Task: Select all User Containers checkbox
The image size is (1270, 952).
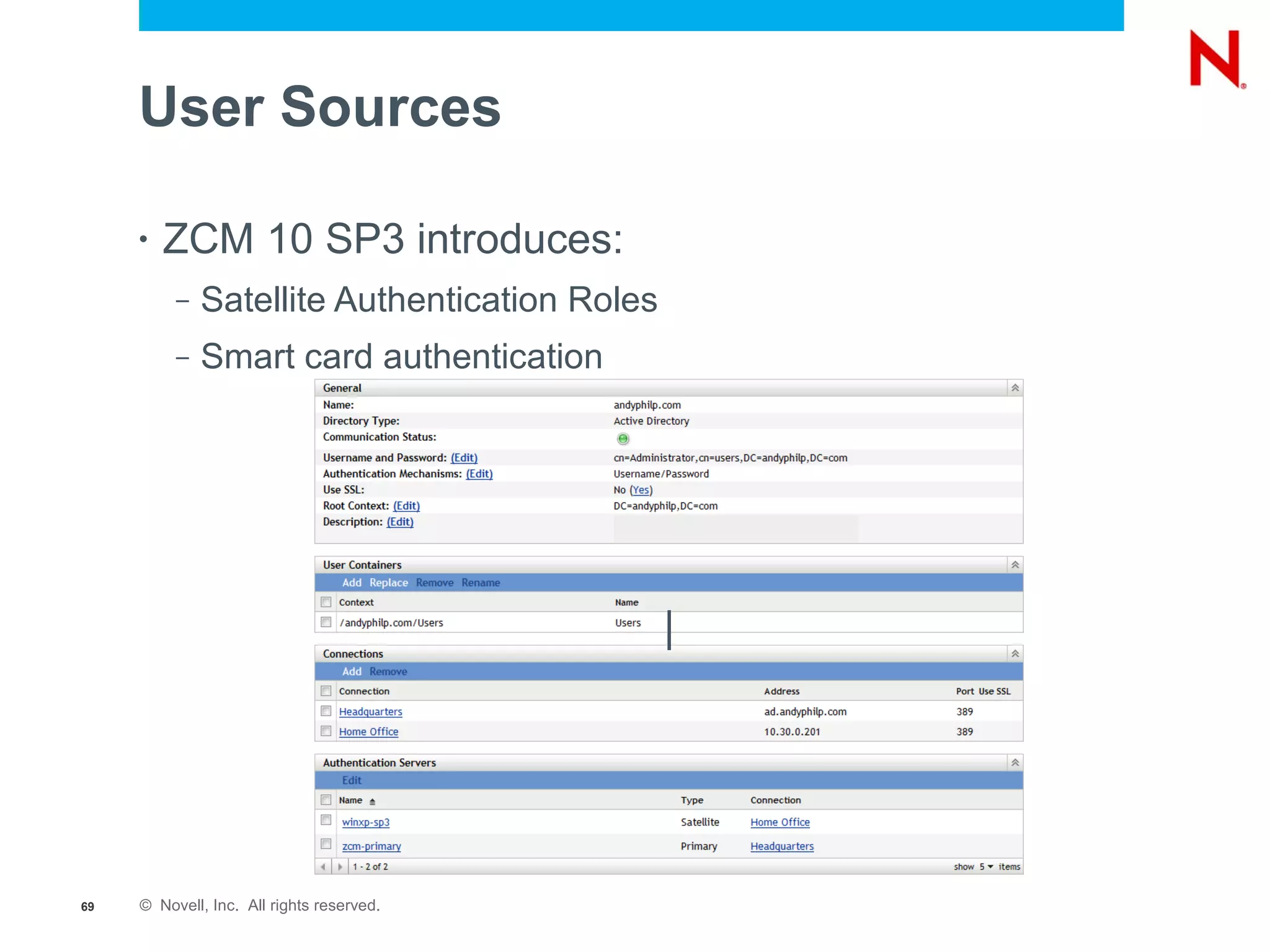Action: coord(326,602)
